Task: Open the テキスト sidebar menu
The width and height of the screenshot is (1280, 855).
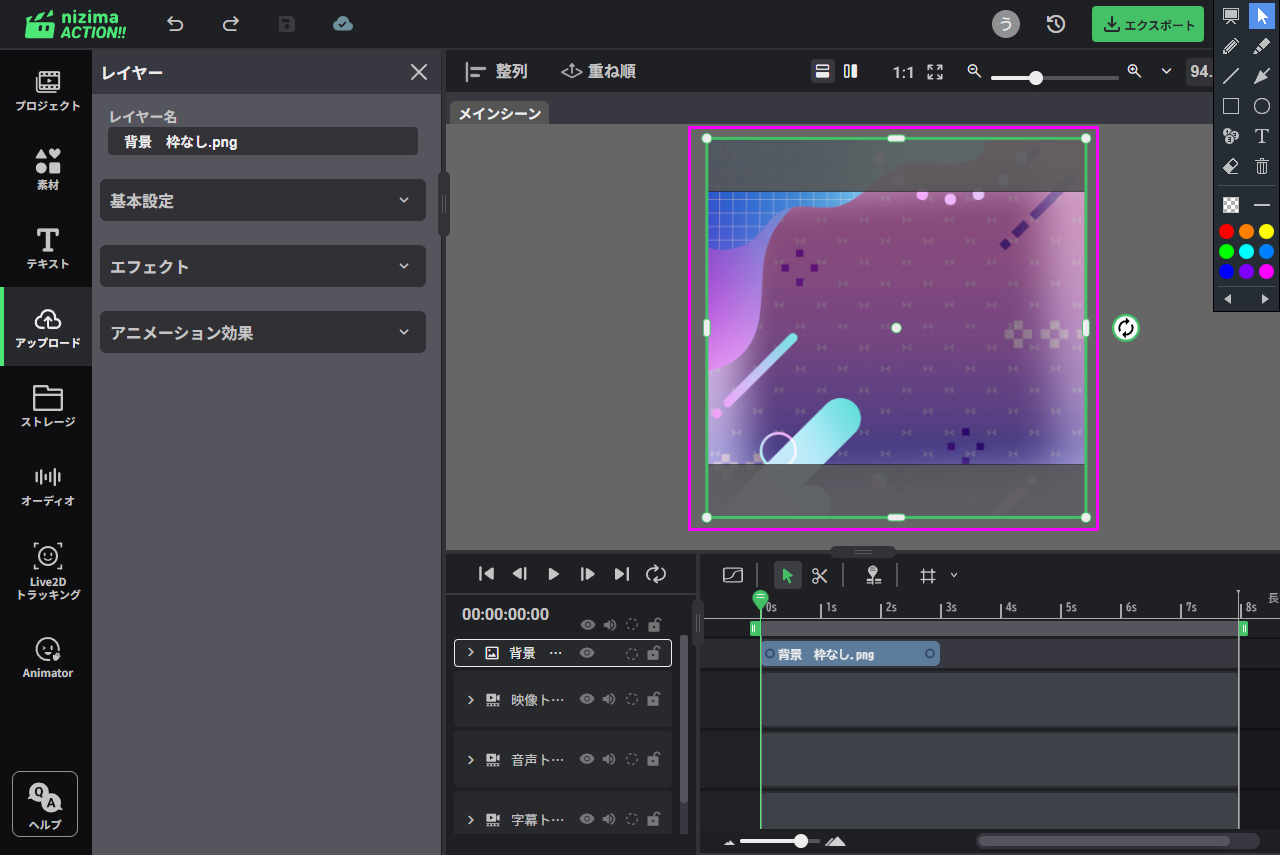Action: (47, 249)
